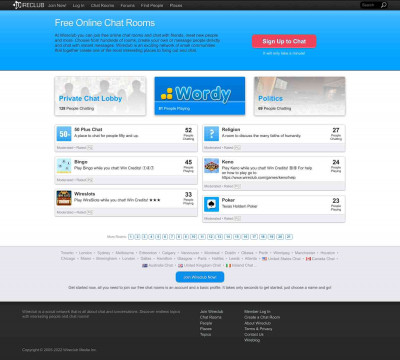Open the Bingo room icon
The width and height of the screenshot is (400, 360).
(x=64, y=166)
